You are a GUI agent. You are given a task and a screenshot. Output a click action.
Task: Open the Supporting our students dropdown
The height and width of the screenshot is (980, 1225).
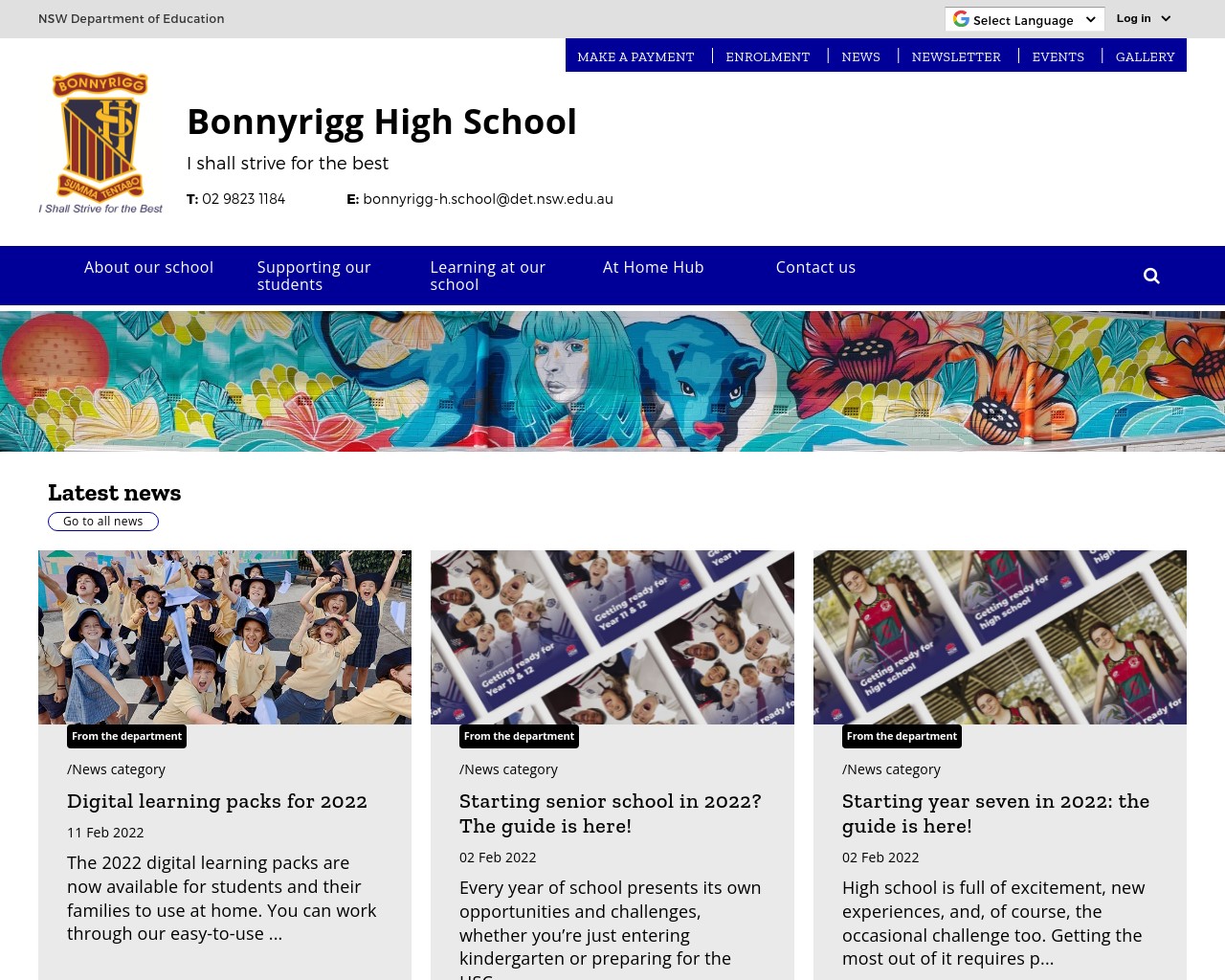tap(314, 276)
